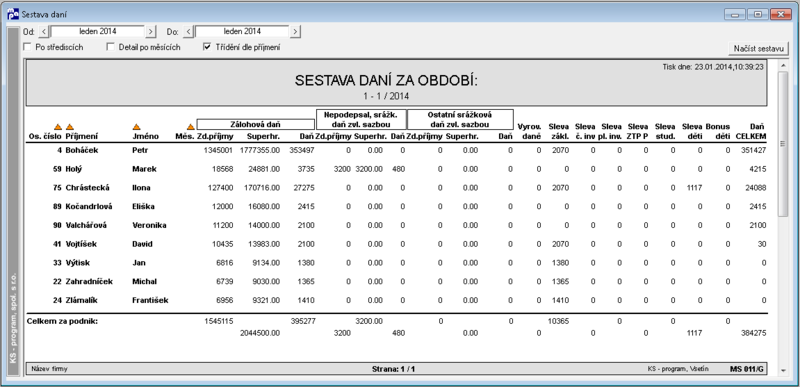Click the MS 011/G footer code
Screen dimensions: 800x387
pyautogui.click(x=747, y=368)
